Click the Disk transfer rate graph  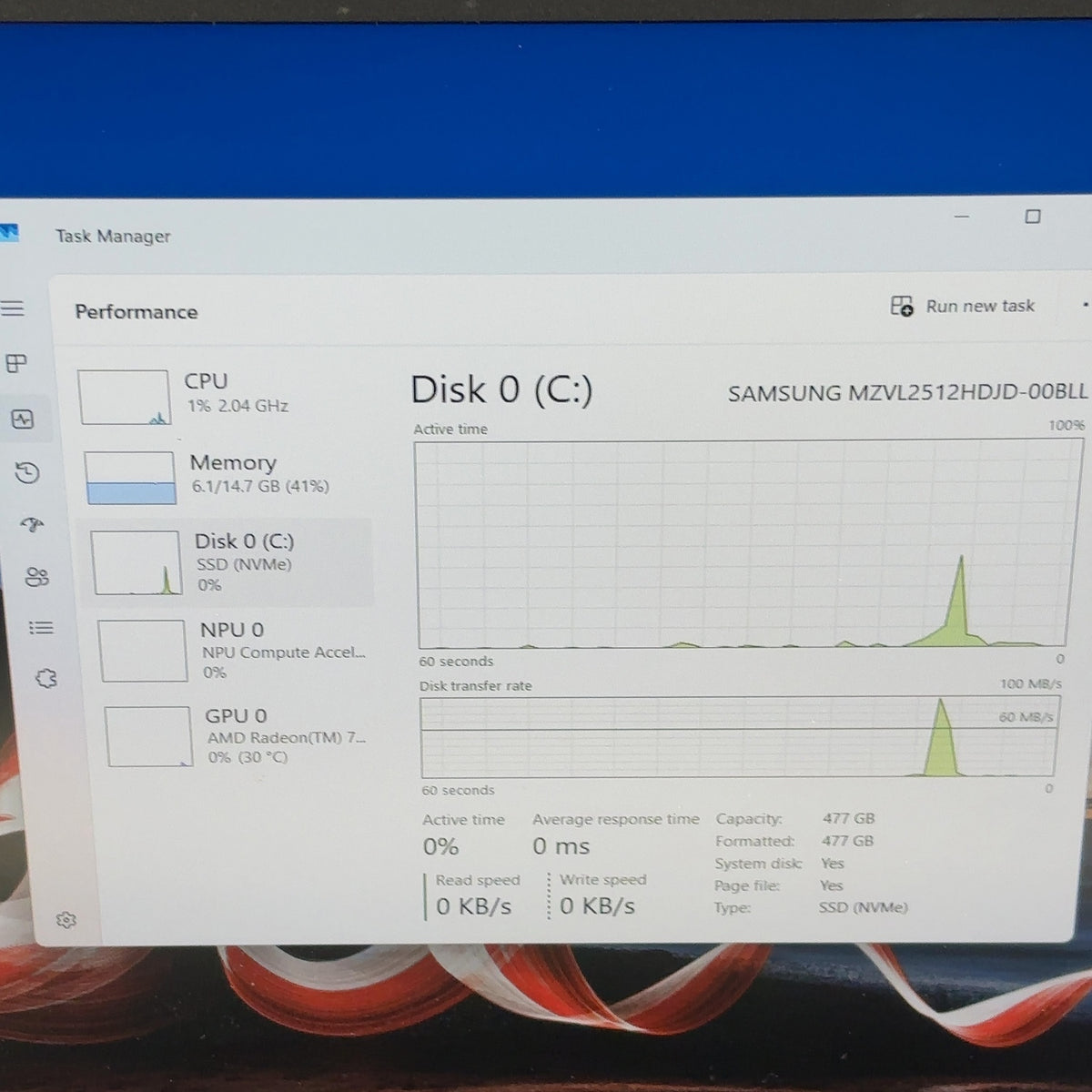coord(739,737)
